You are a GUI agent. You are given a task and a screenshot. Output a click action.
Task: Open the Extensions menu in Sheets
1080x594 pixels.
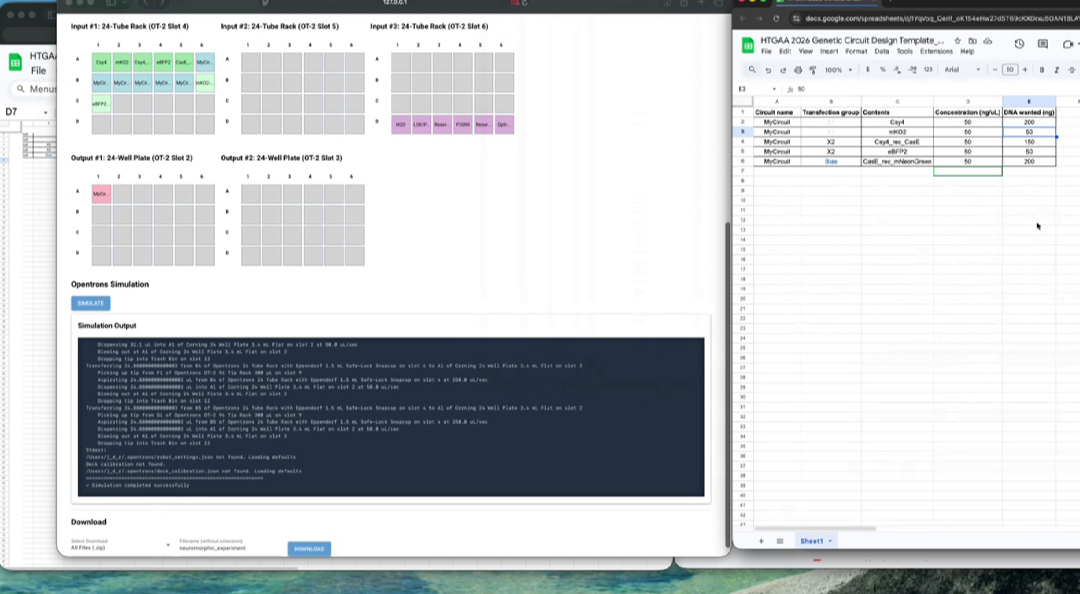click(936, 52)
